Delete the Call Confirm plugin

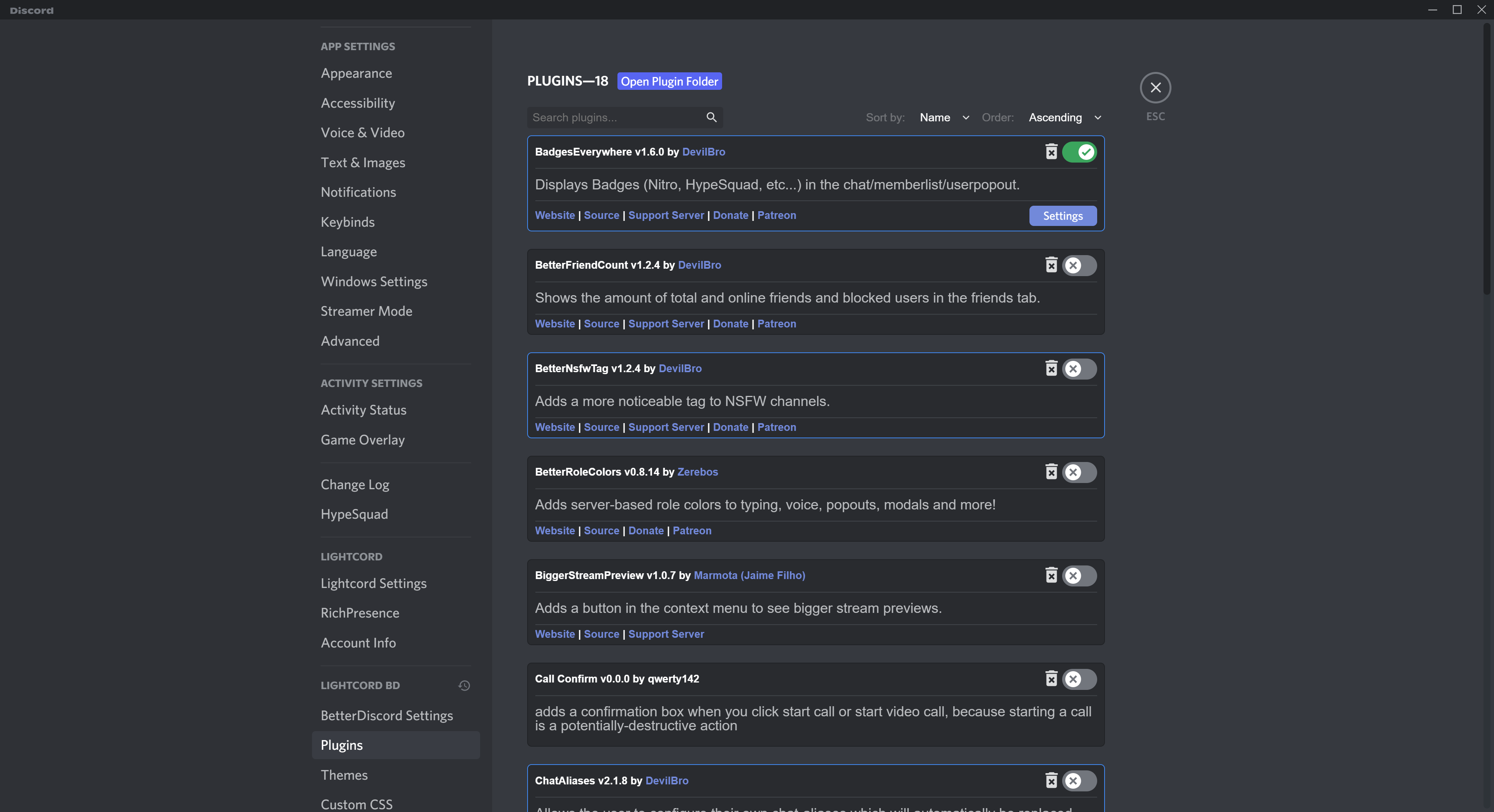tap(1052, 679)
